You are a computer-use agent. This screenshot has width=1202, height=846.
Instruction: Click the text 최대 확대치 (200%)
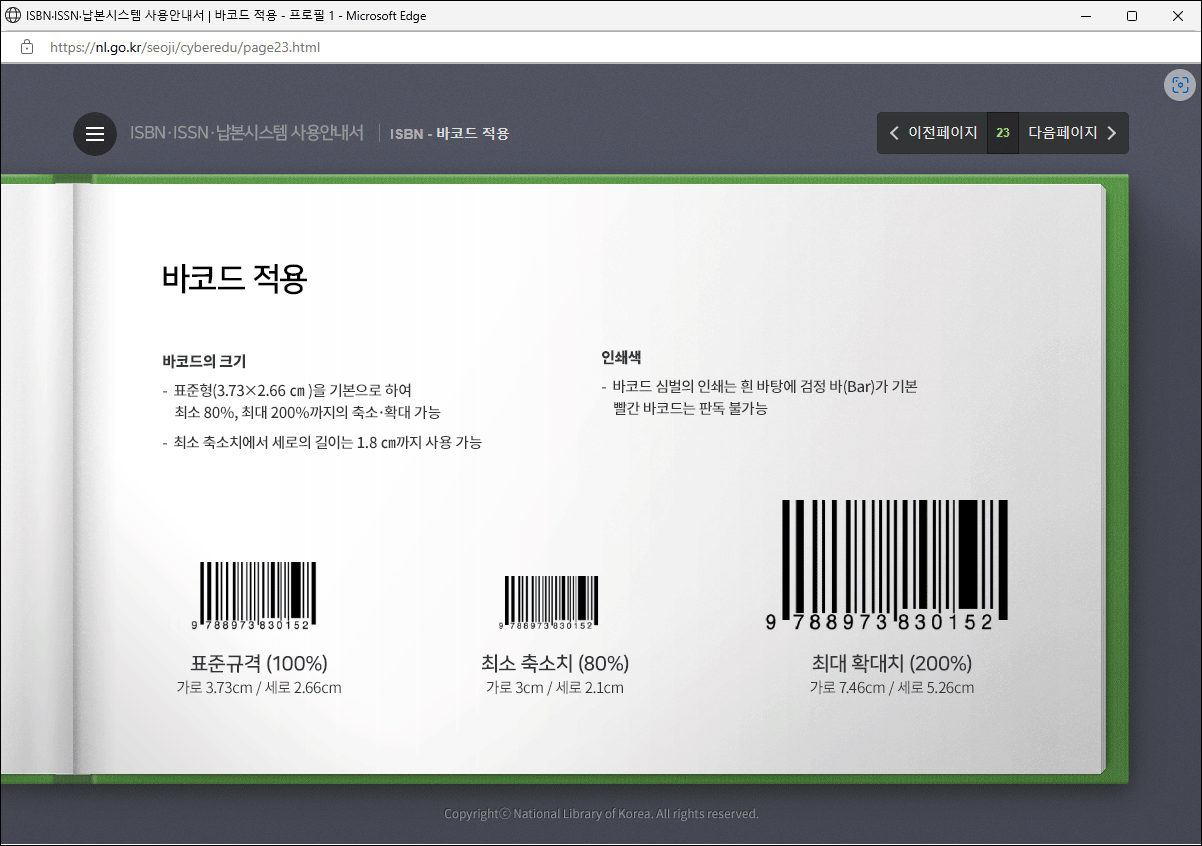[892, 663]
